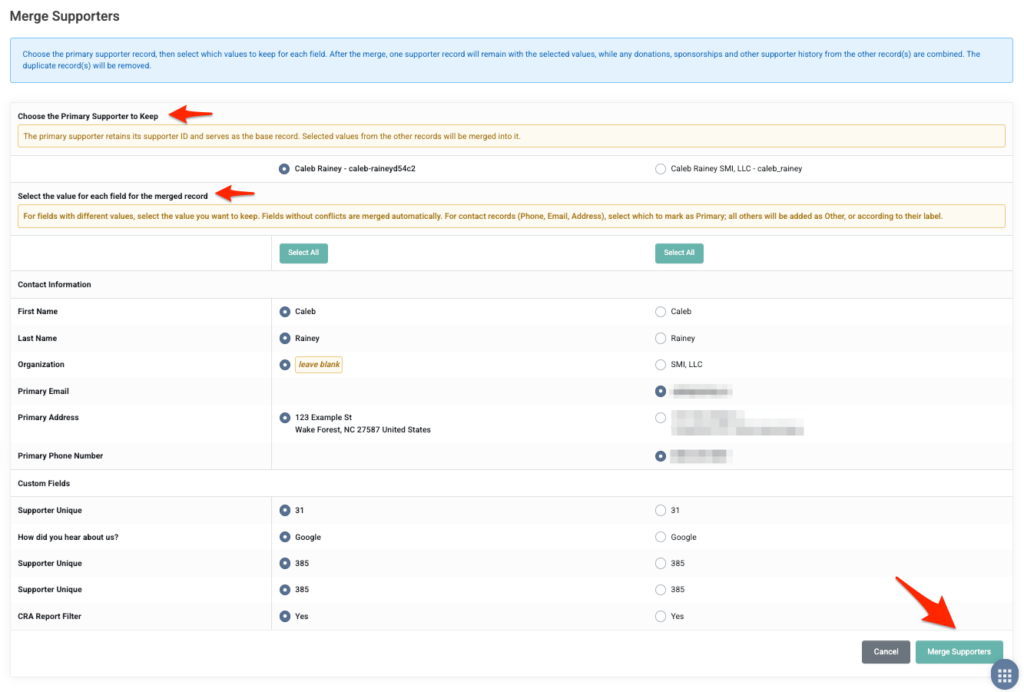Select the leave blank Organization option
Viewport: 1024px width, 692px height.
pos(285,365)
